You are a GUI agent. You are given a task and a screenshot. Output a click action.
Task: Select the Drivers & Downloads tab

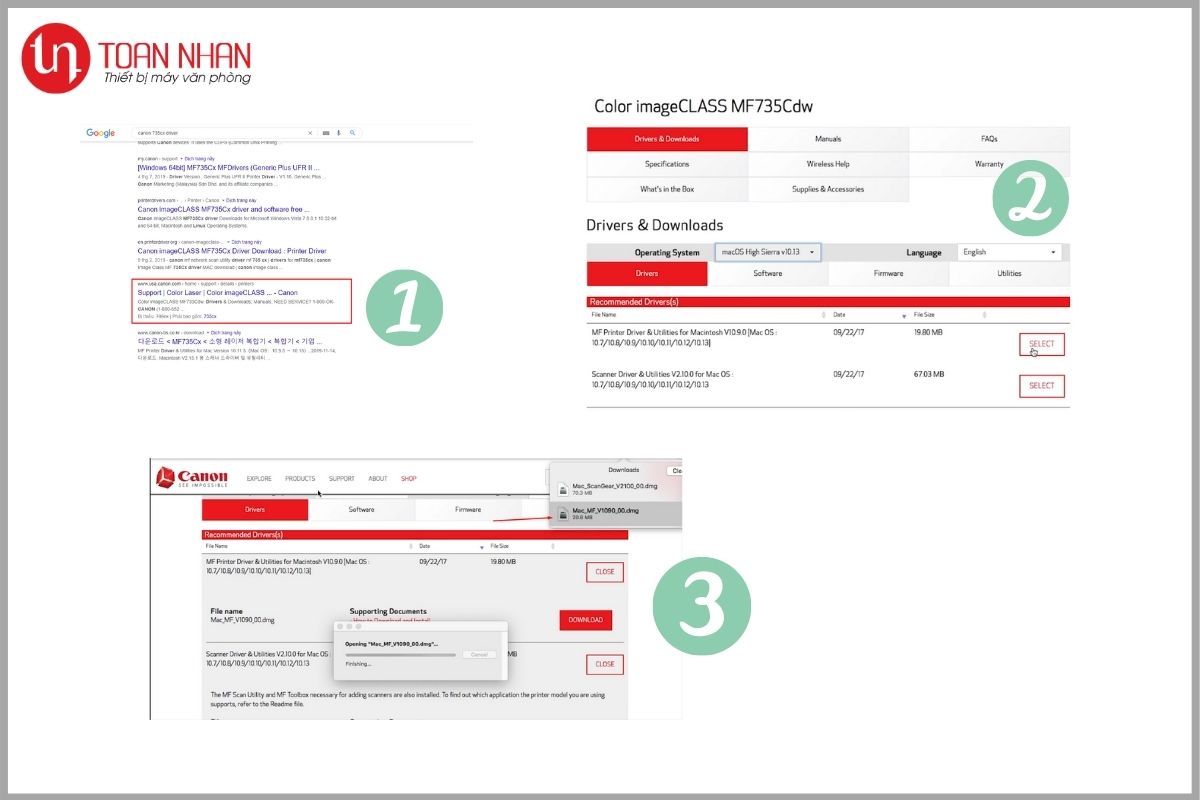(667, 139)
